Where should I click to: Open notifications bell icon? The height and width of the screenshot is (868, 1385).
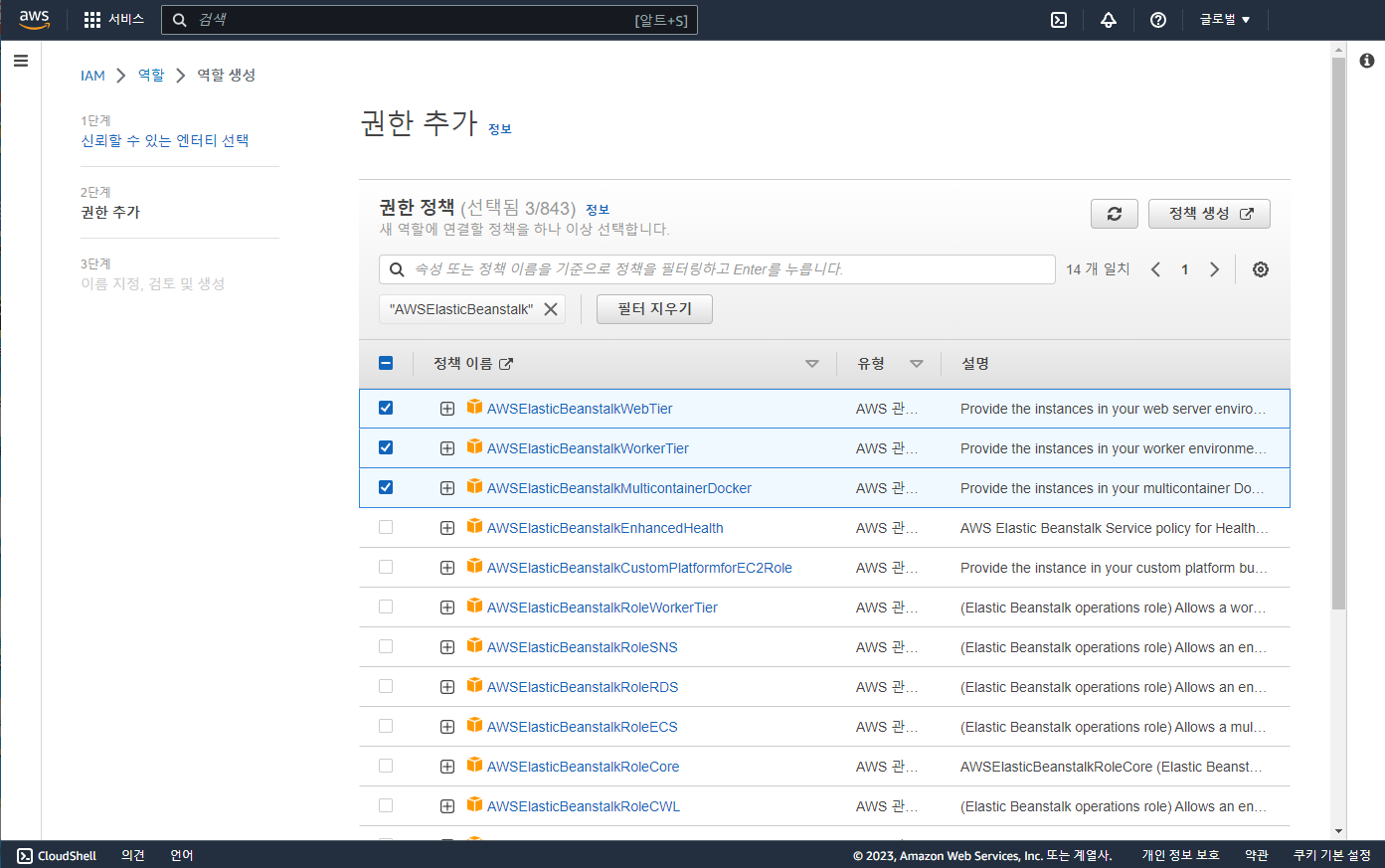coord(1109,20)
